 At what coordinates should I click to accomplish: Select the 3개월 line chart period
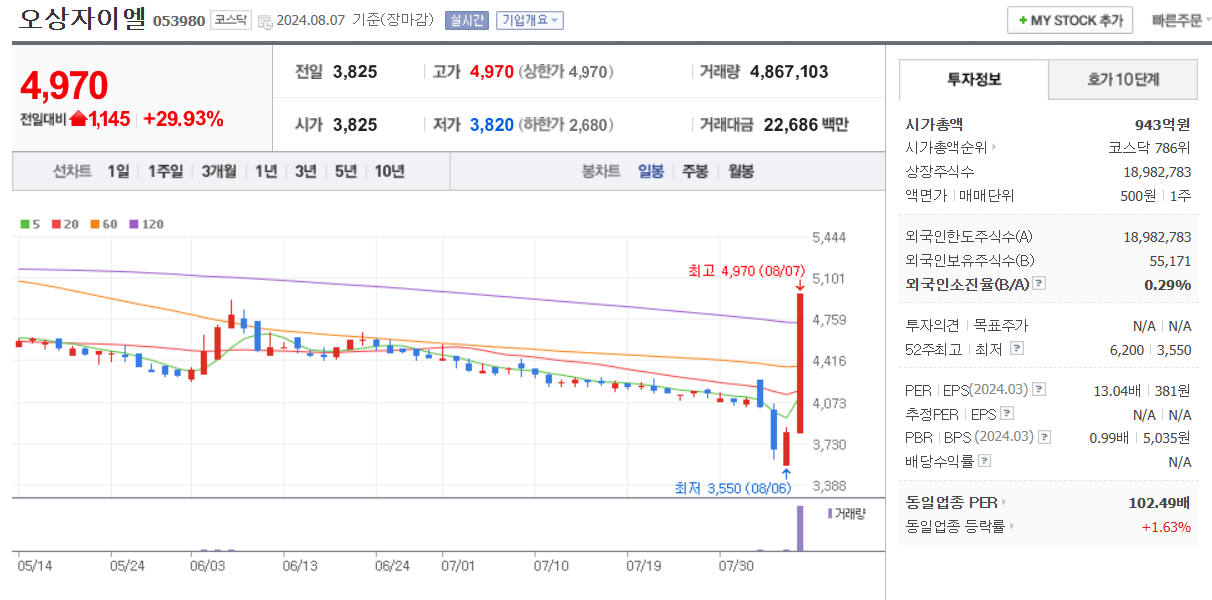click(219, 171)
